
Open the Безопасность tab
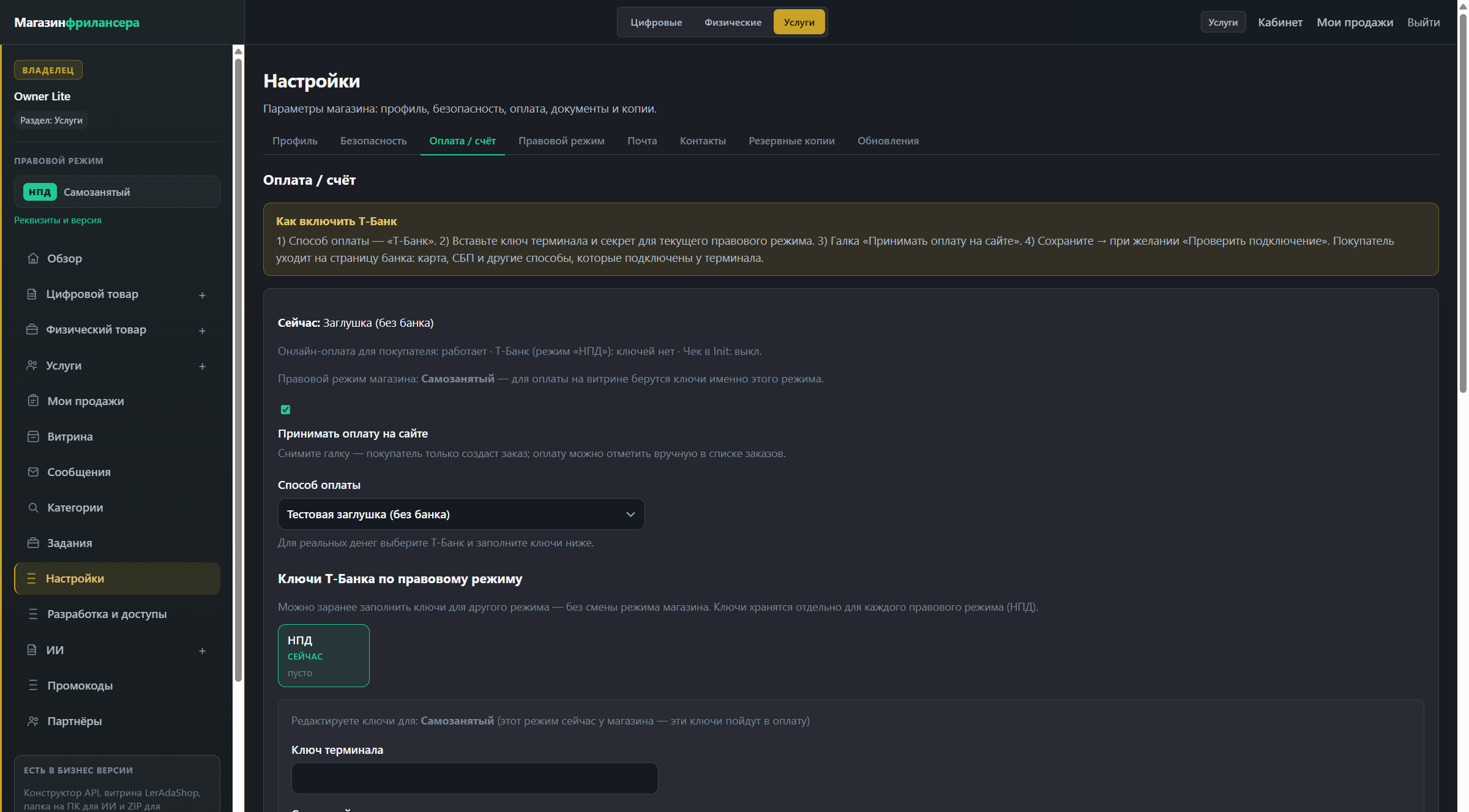pos(373,141)
